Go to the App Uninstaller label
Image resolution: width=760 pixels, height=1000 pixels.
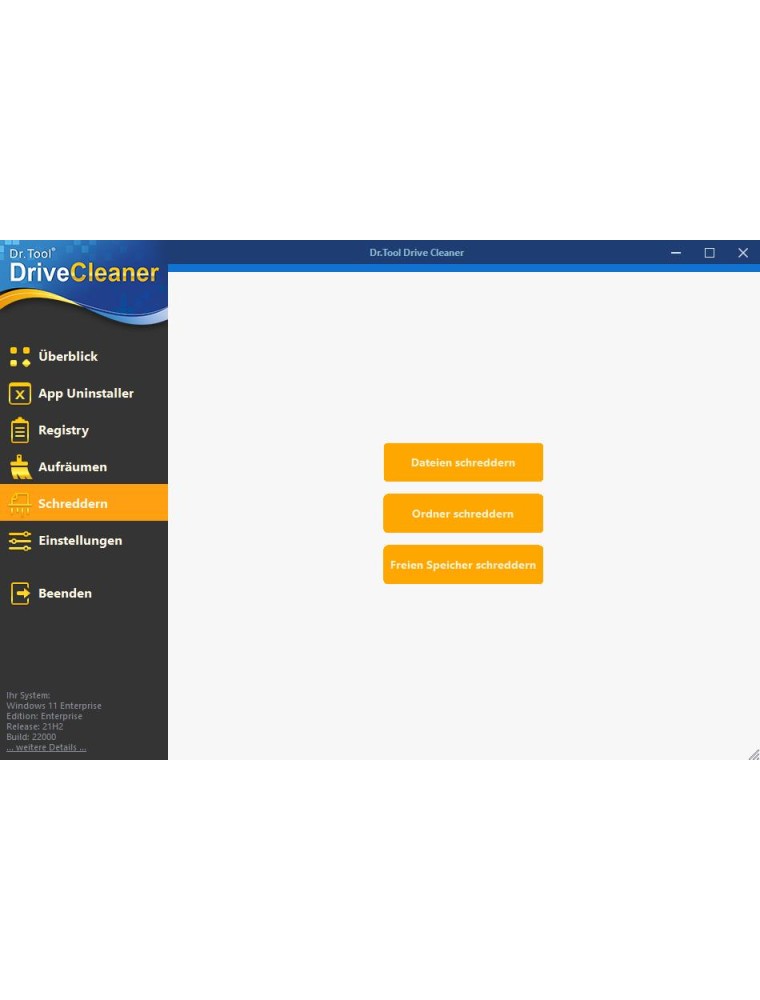tap(86, 394)
